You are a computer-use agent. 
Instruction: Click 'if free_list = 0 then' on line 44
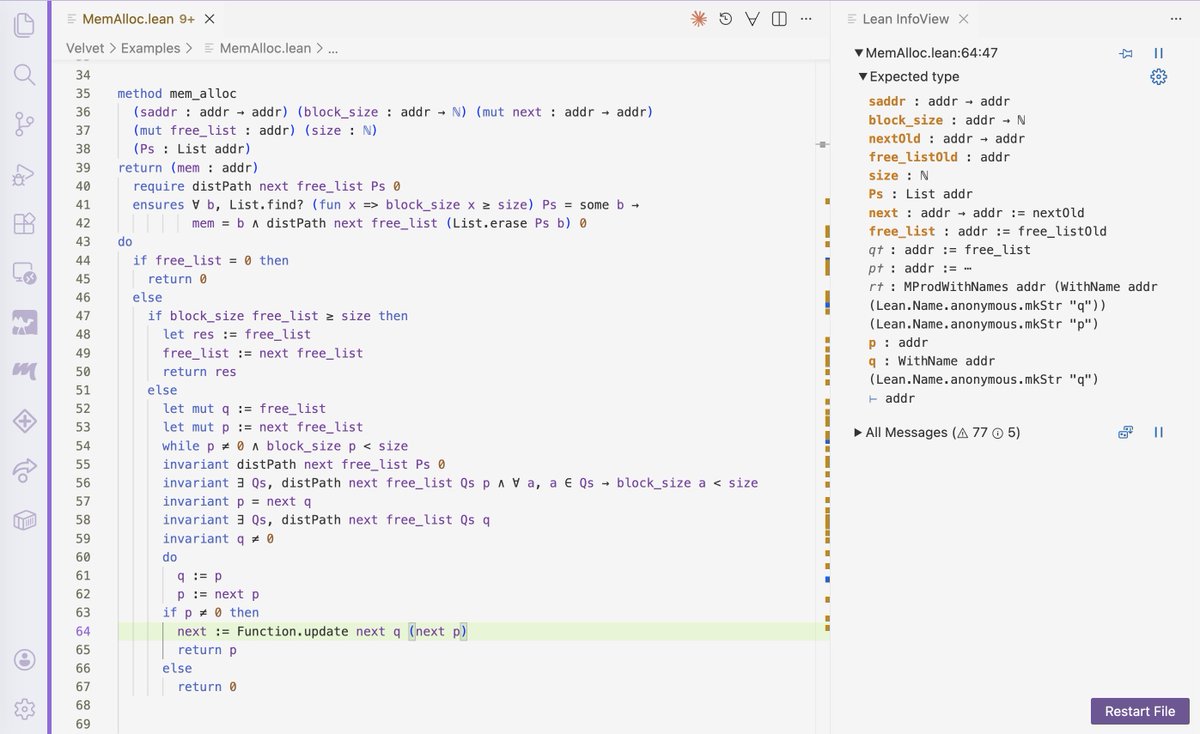pos(211,260)
